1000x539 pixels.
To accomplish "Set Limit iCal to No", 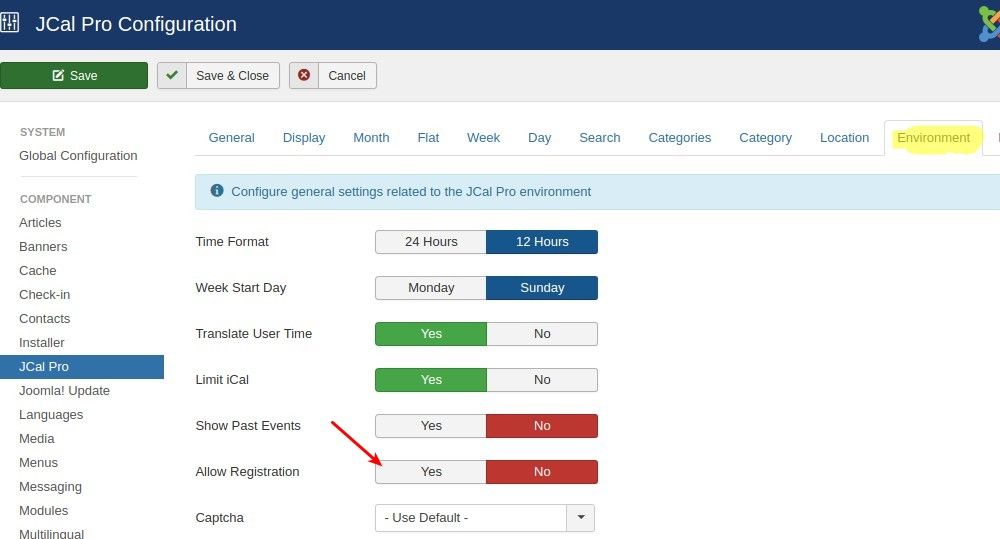I will [x=542, y=380].
